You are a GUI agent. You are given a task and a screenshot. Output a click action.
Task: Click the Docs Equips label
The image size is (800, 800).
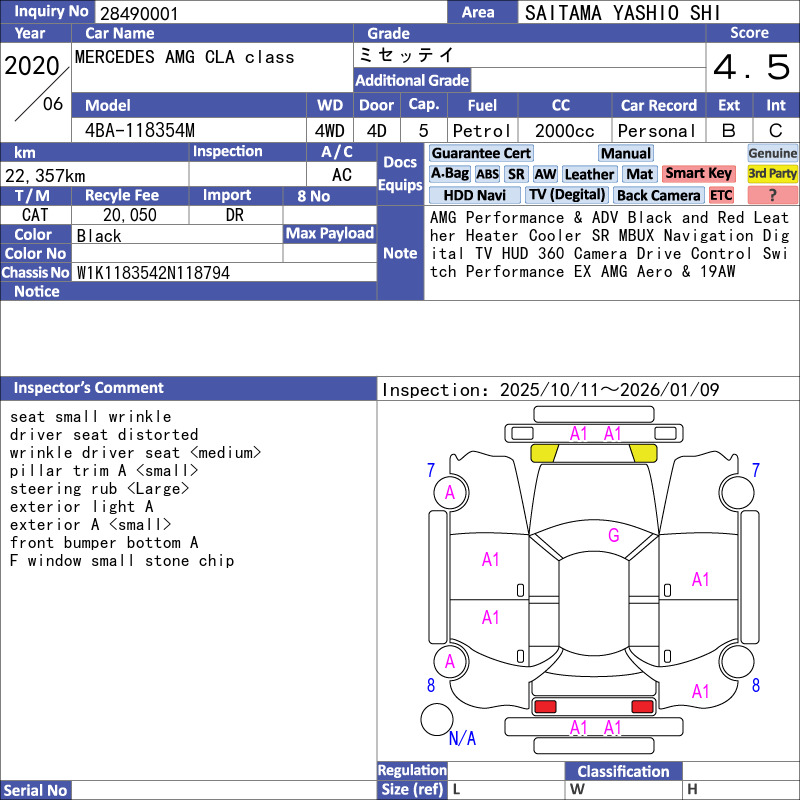coord(400,174)
